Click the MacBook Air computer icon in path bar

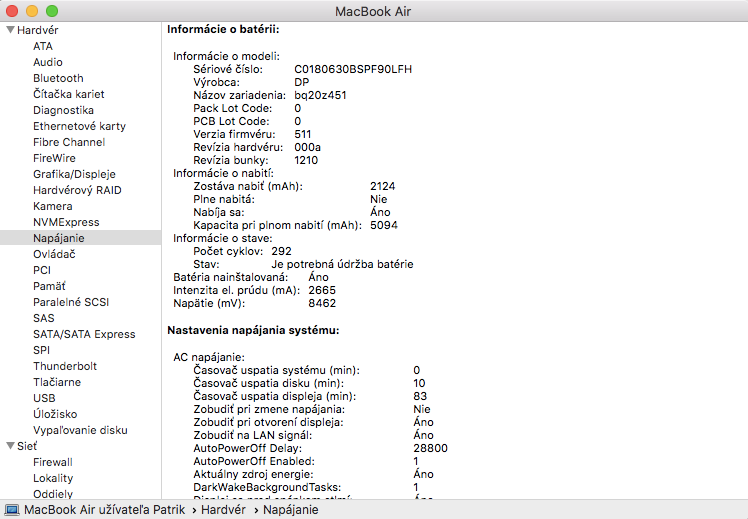12,510
